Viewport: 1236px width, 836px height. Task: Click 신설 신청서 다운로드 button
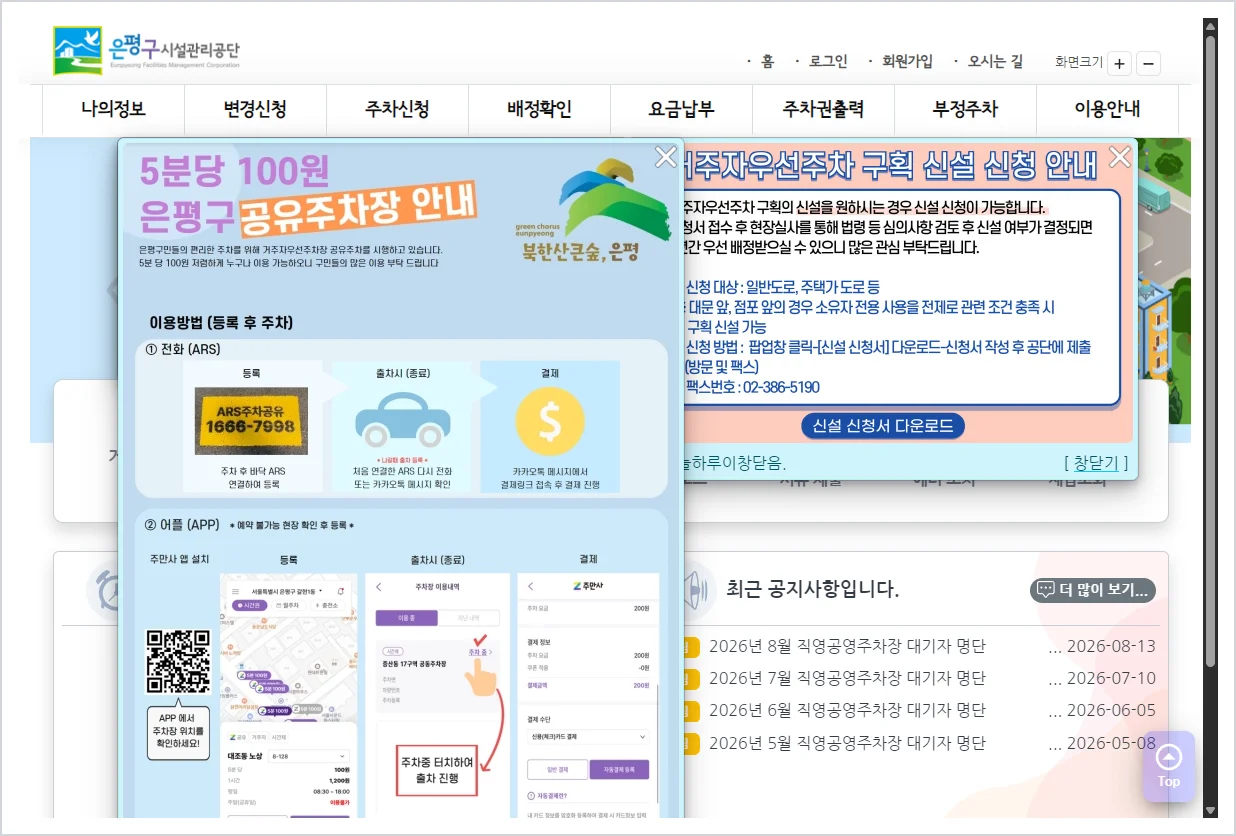[883, 425]
